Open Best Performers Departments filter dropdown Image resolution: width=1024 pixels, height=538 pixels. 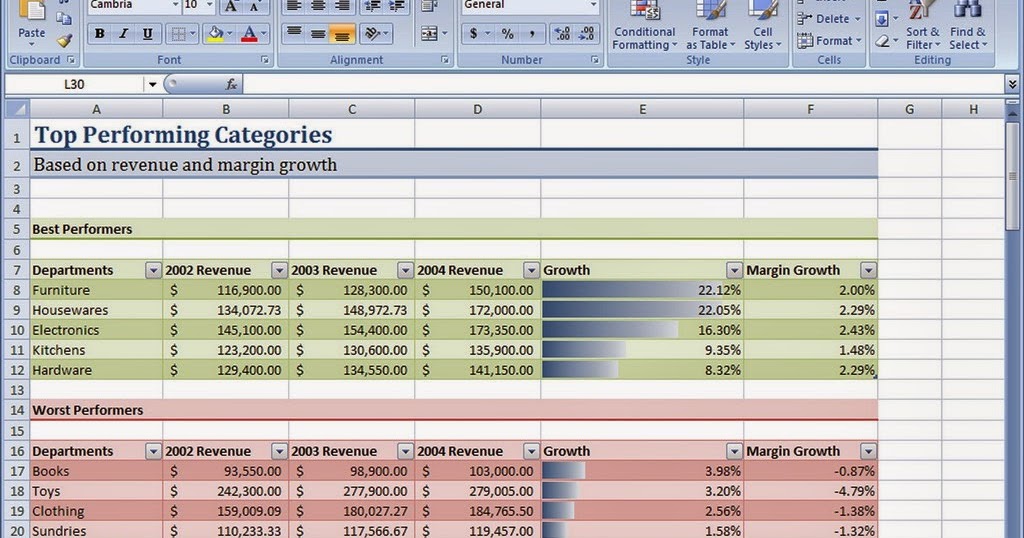click(153, 270)
